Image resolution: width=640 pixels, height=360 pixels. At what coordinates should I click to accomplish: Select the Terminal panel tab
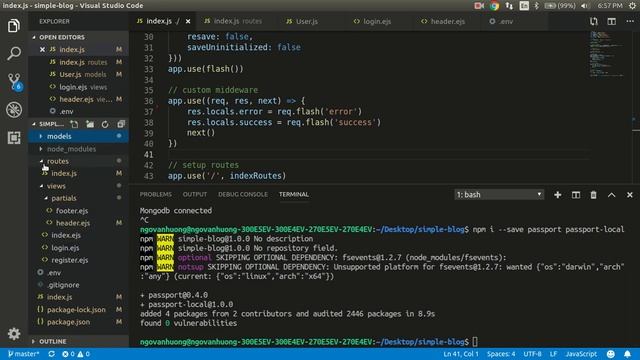coord(294,195)
